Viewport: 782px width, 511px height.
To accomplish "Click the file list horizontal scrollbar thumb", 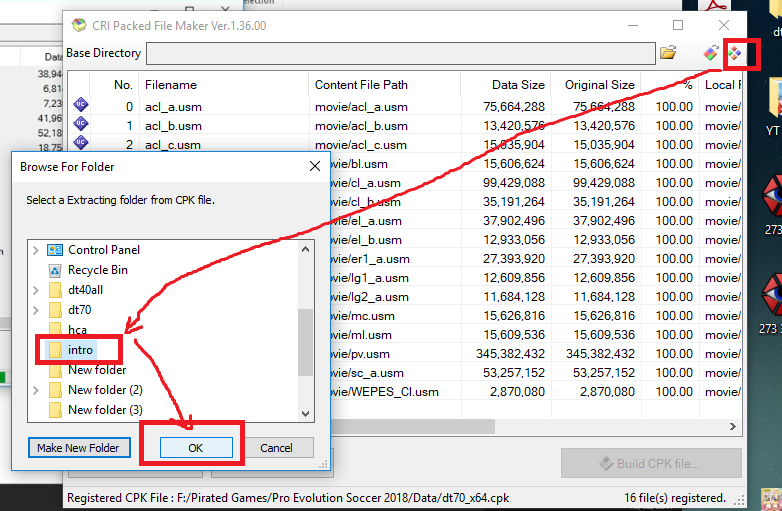I will (x=413, y=426).
